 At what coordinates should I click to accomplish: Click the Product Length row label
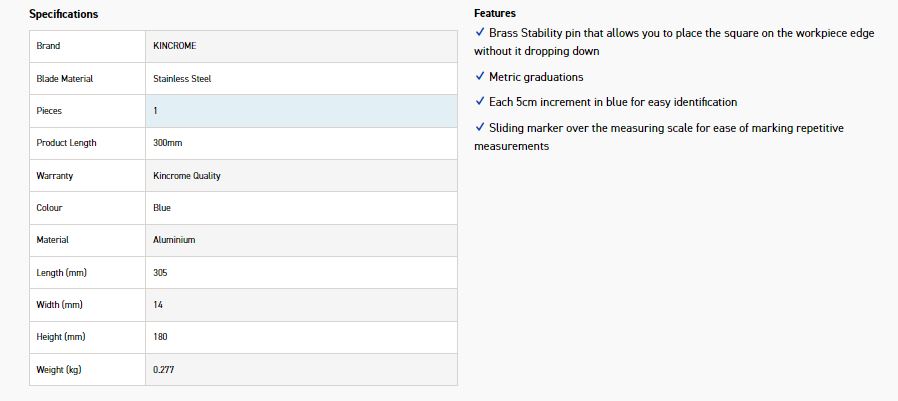point(66,143)
